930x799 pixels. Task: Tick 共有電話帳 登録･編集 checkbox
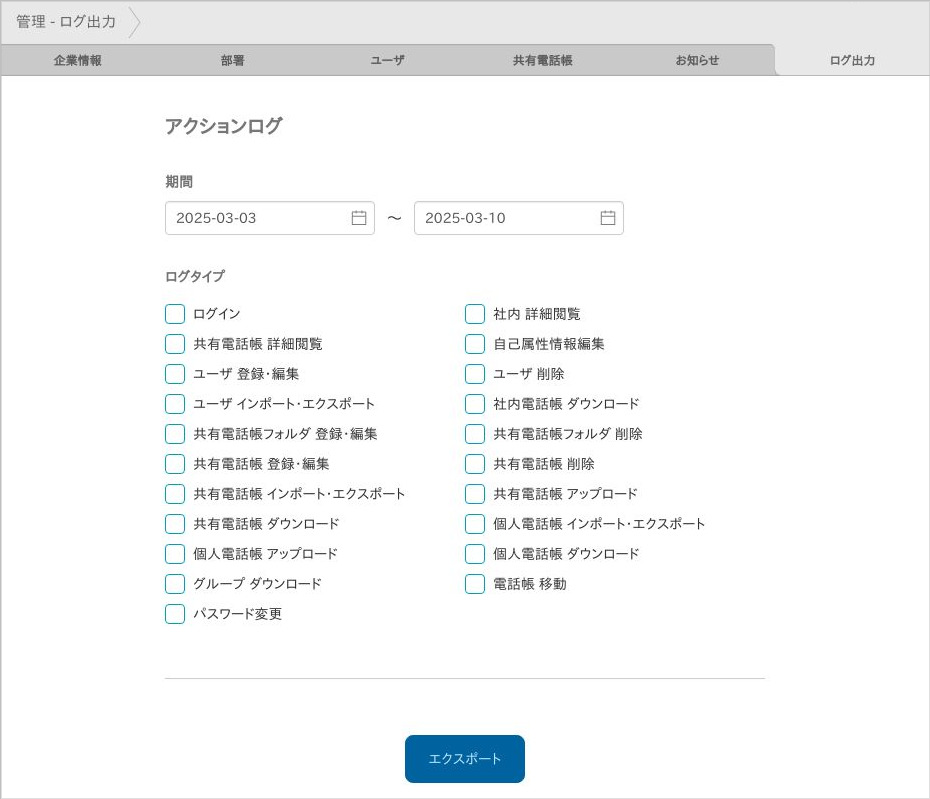coord(175,464)
